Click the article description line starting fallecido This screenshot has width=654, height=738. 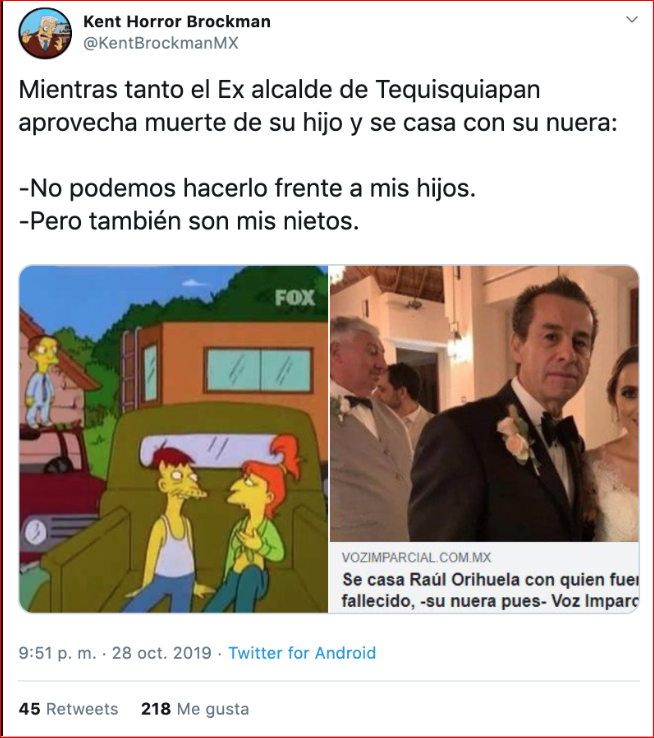click(490, 601)
